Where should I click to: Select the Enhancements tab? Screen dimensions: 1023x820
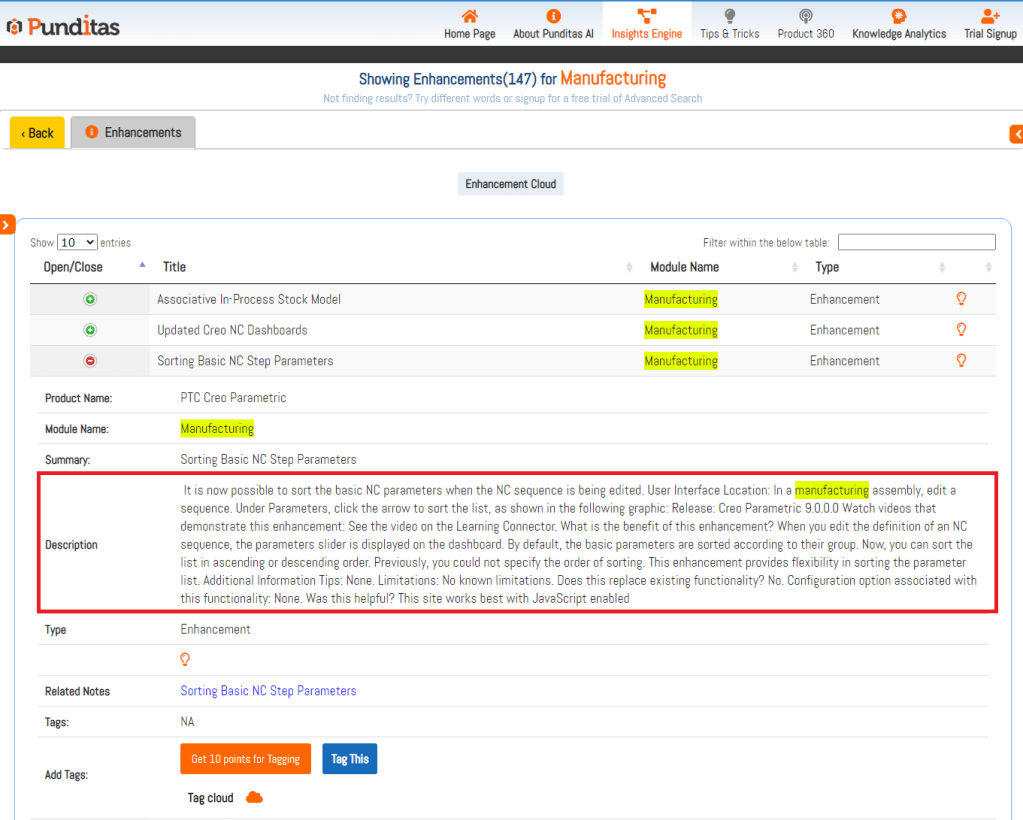click(x=133, y=132)
